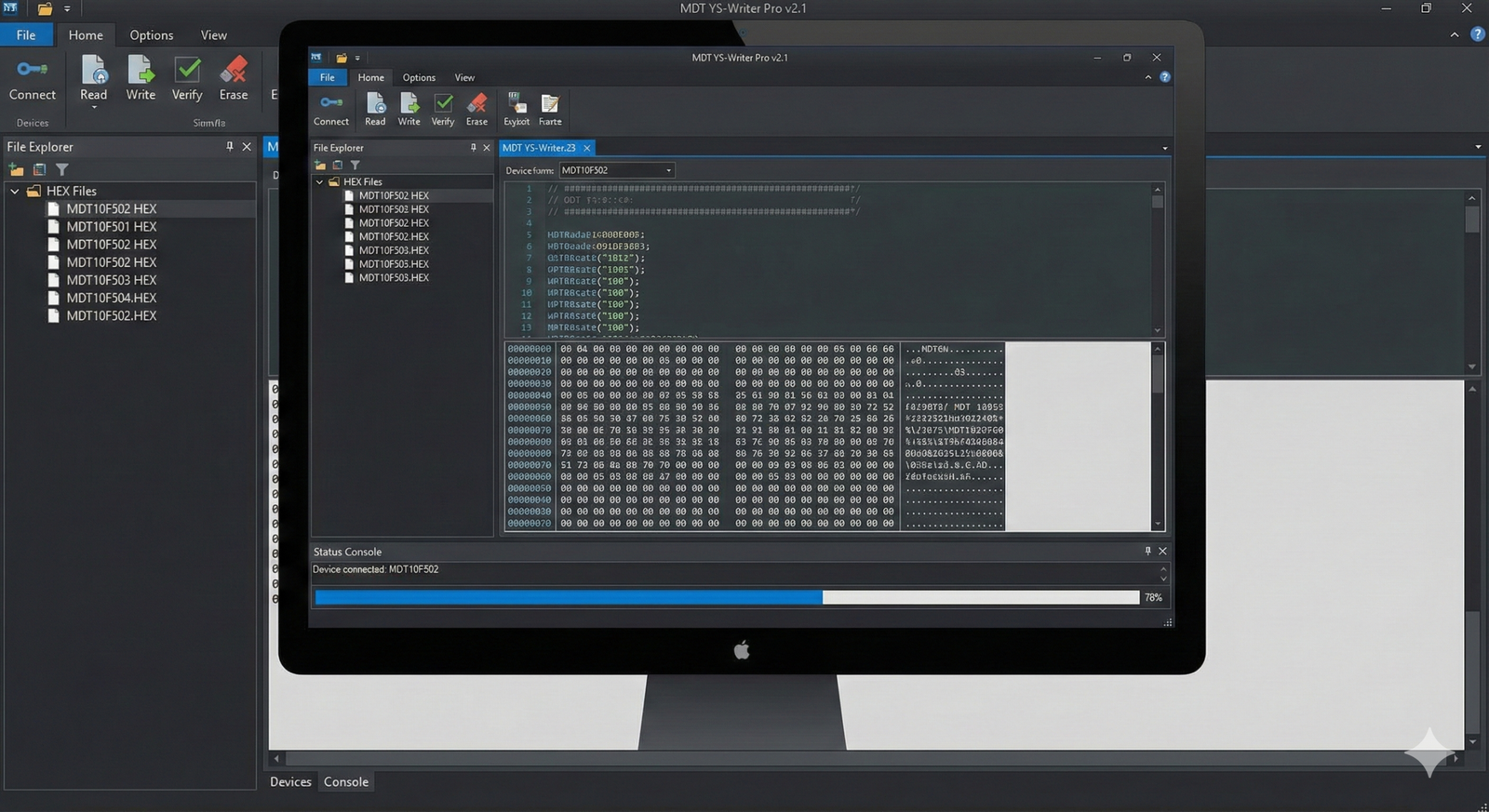
Task: Select MDT10F505.HEX in the front file list
Action: (x=394, y=264)
